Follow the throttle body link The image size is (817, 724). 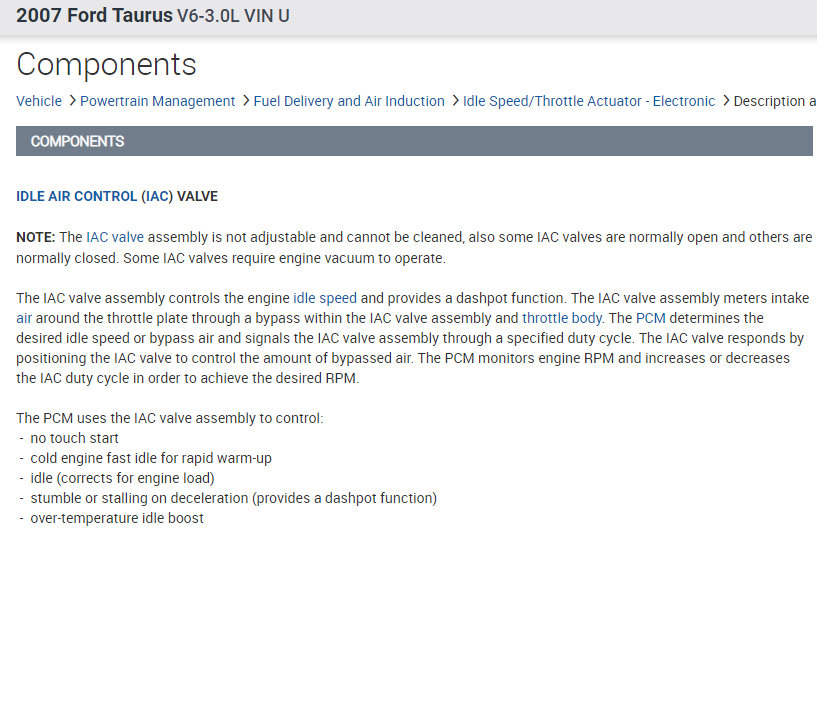pyautogui.click(x=562, y=318)
